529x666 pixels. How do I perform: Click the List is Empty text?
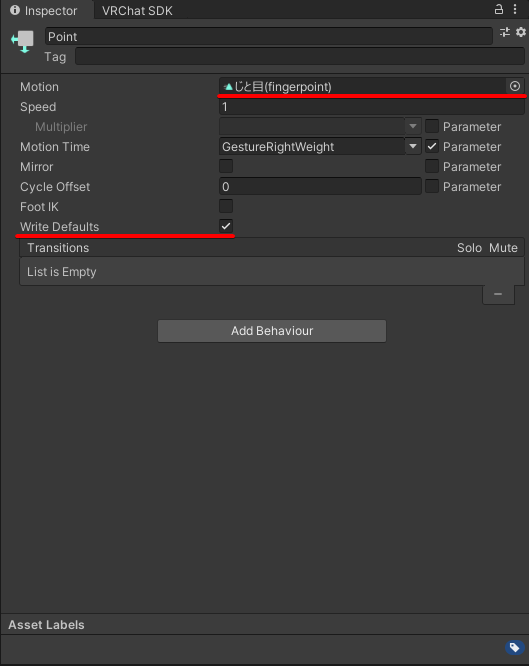pos(62,271)
